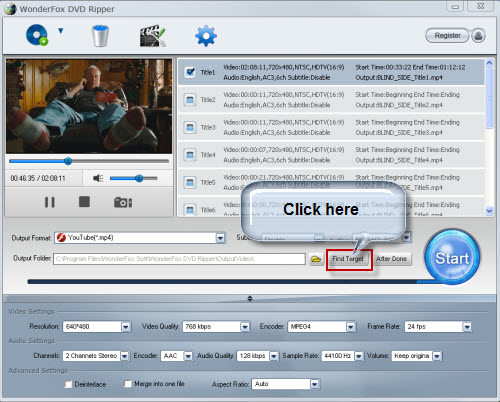Adjust the volume slider
The width and height of the screenshot is (500, 402).
(x=133, y=178)
